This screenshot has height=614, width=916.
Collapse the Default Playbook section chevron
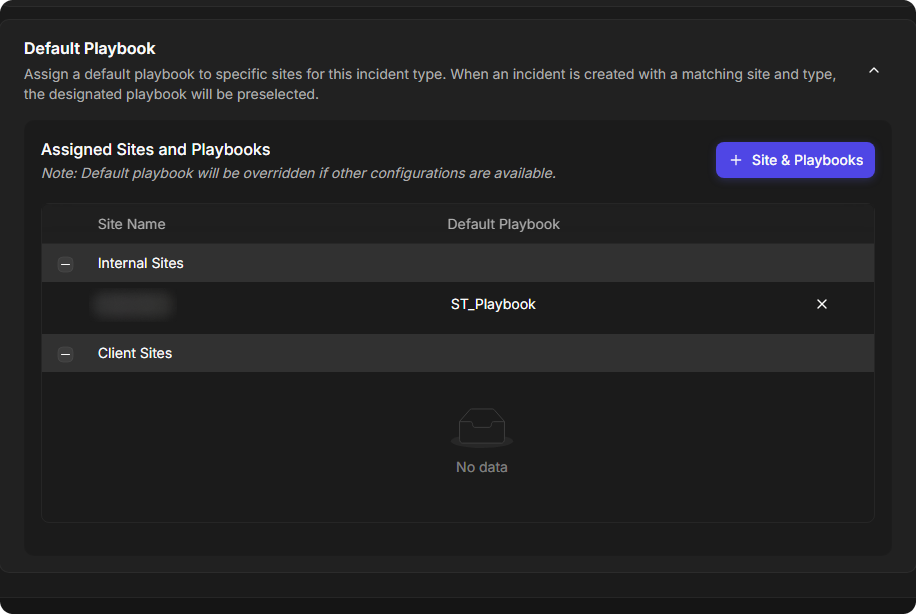tap(873, 71)
